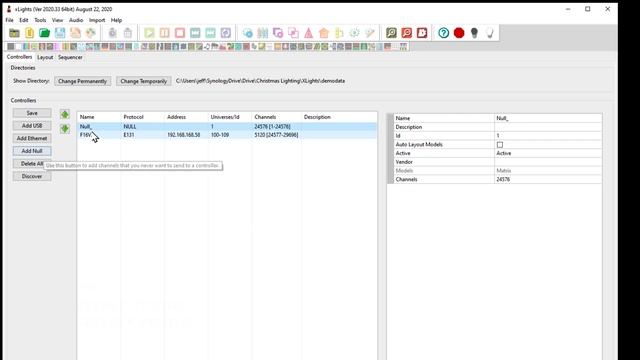The height and width of the screenshot is (360, 640).
Task: Click the blue question mark help icon
Action: [x=444, y=33]
